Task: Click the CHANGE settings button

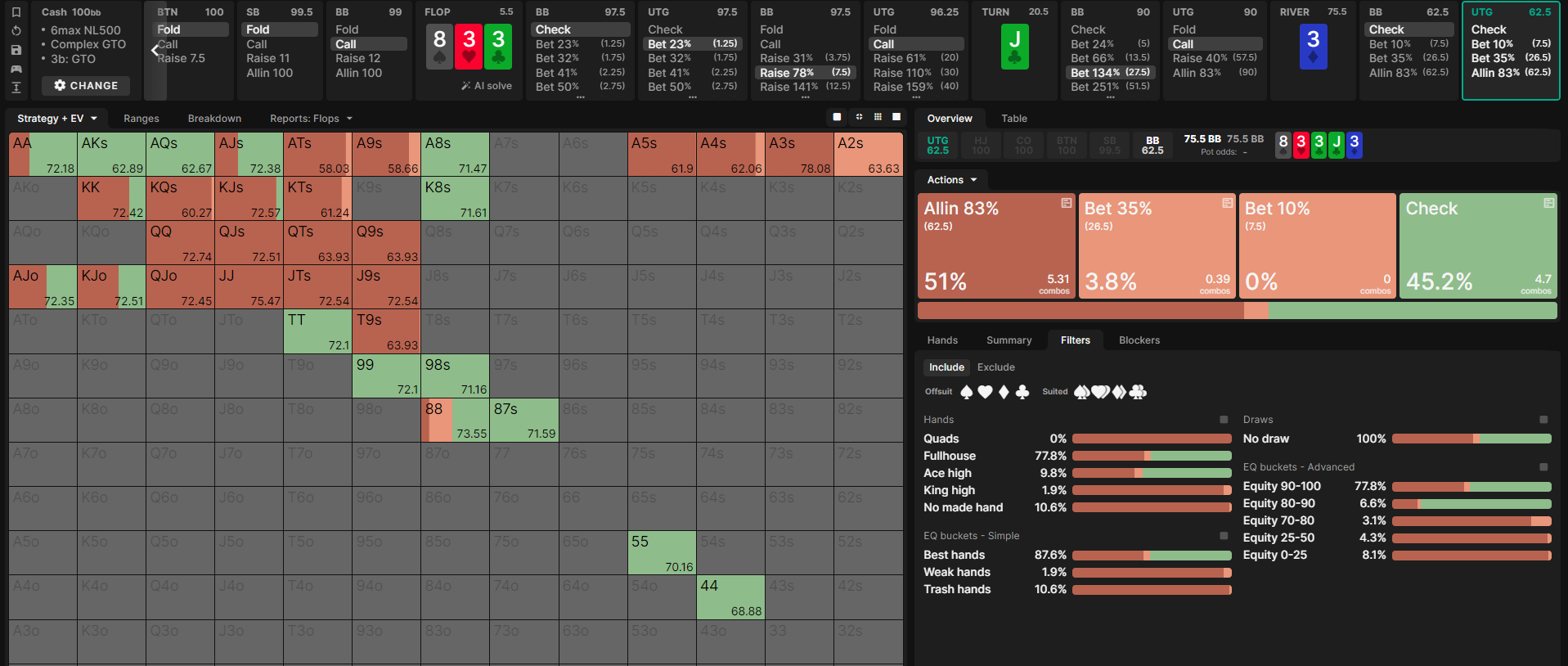Action: [86, 86]
